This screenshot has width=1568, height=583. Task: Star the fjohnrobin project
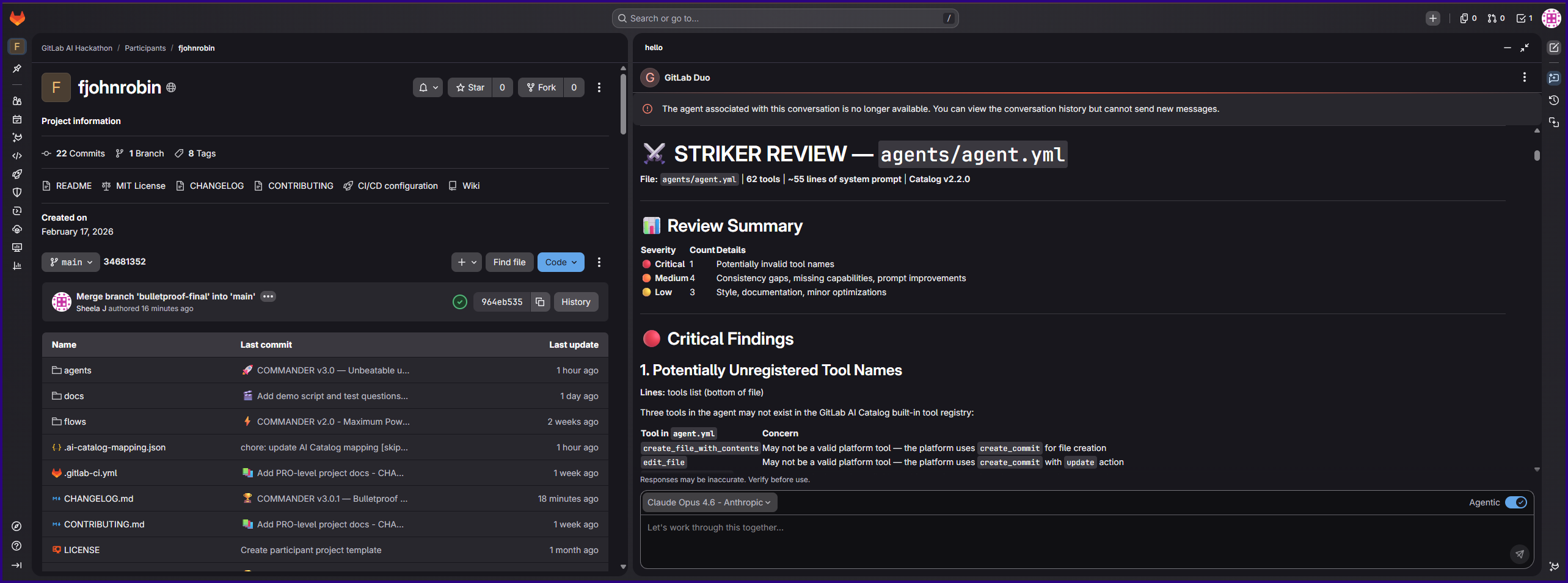[470, 87]
